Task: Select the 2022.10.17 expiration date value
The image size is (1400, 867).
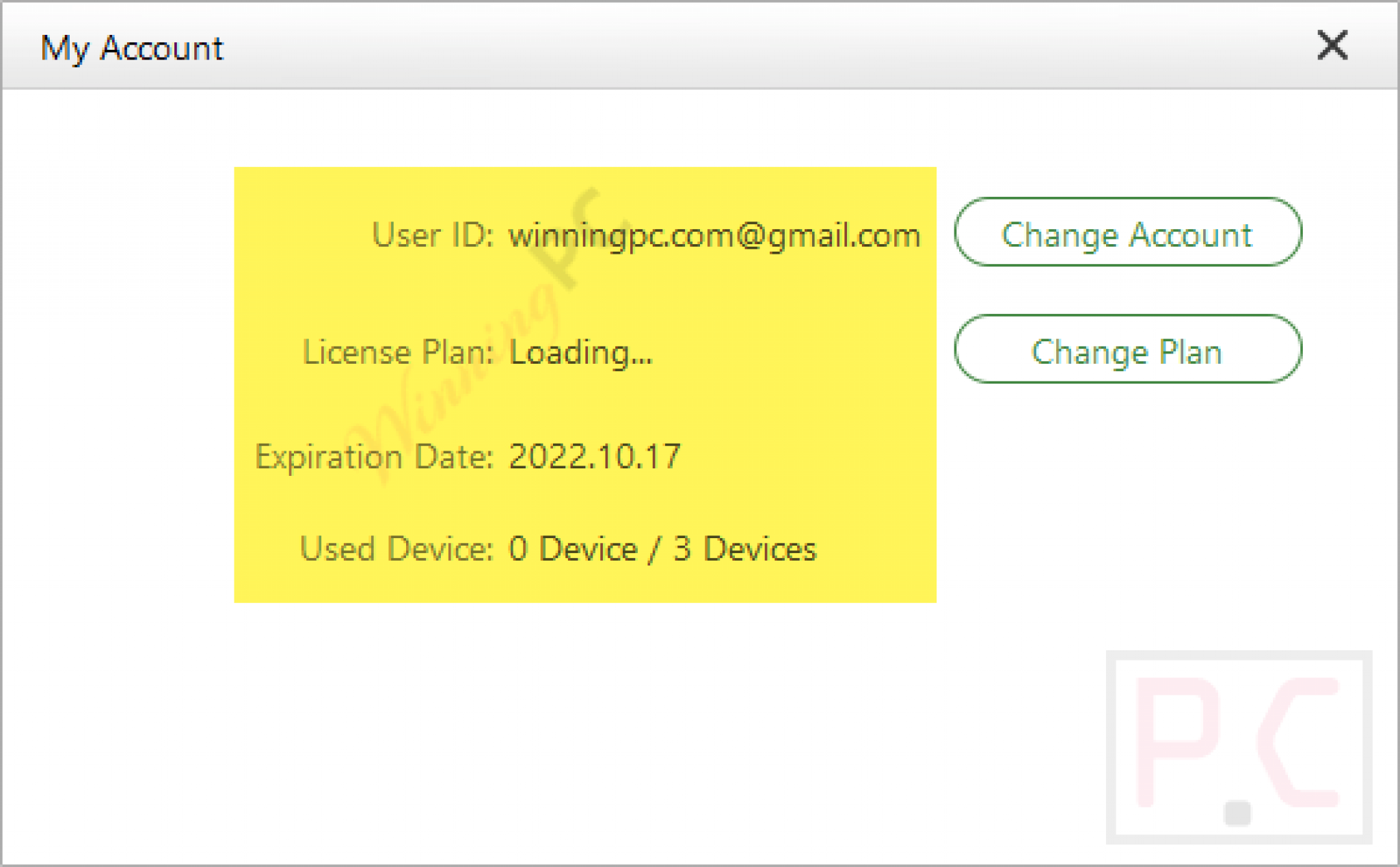Action: (x=595, y=456)
